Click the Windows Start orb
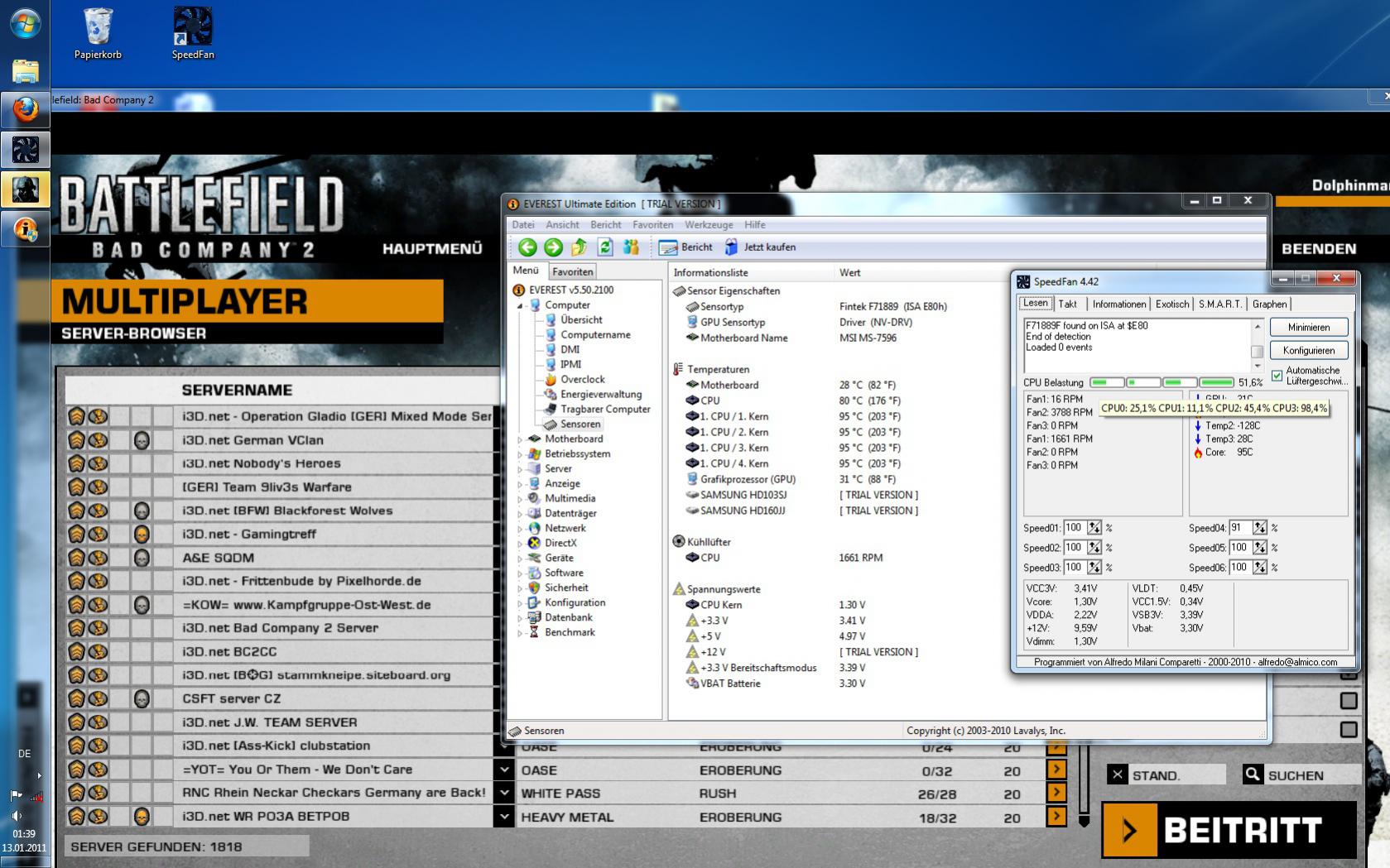This screenshot has height=868, width=1390. [25, 23]
